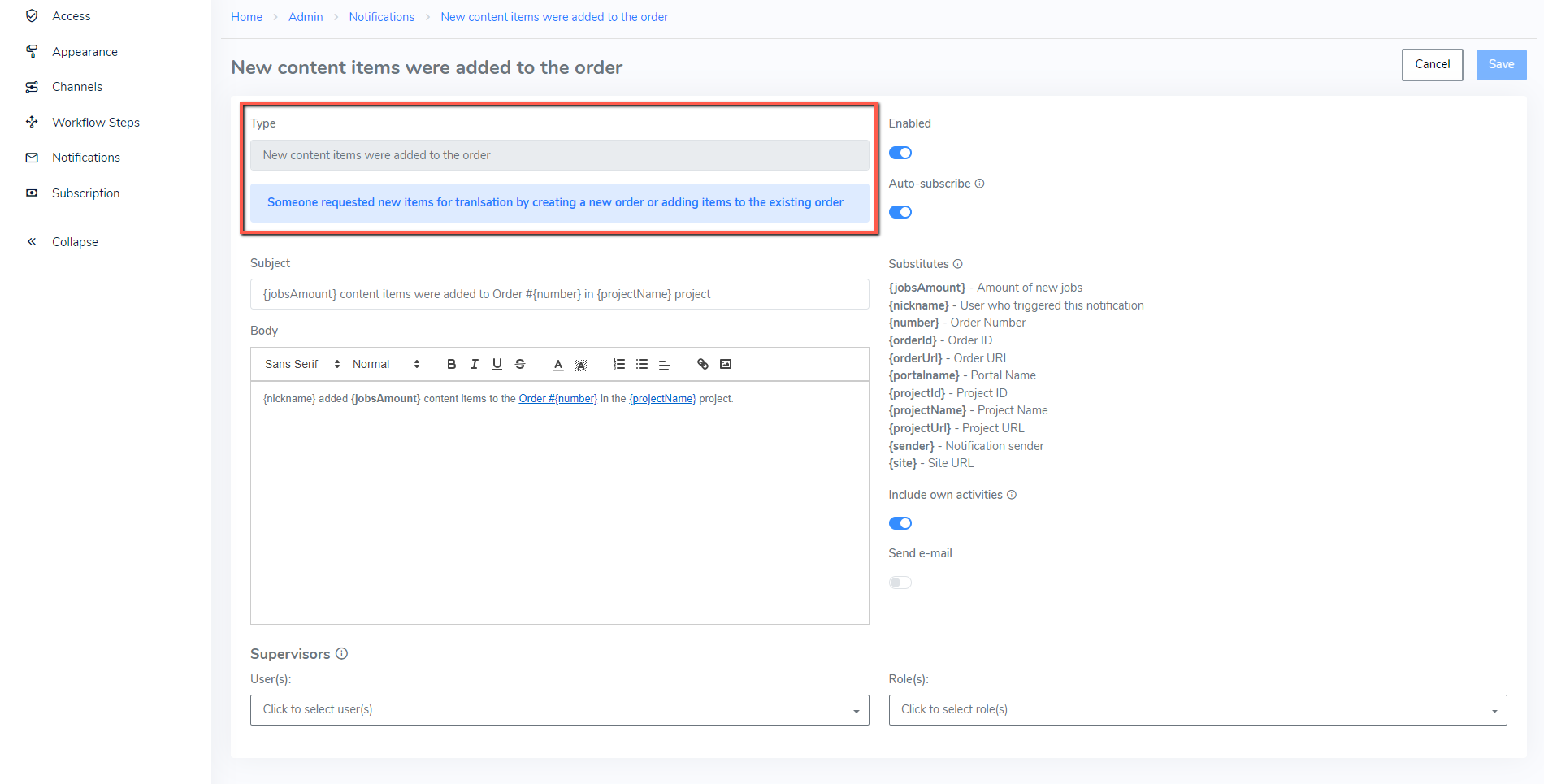This screenshot has width=1544, height=784.
Task: Click the Cancel button
Action: click(1433, 65)
